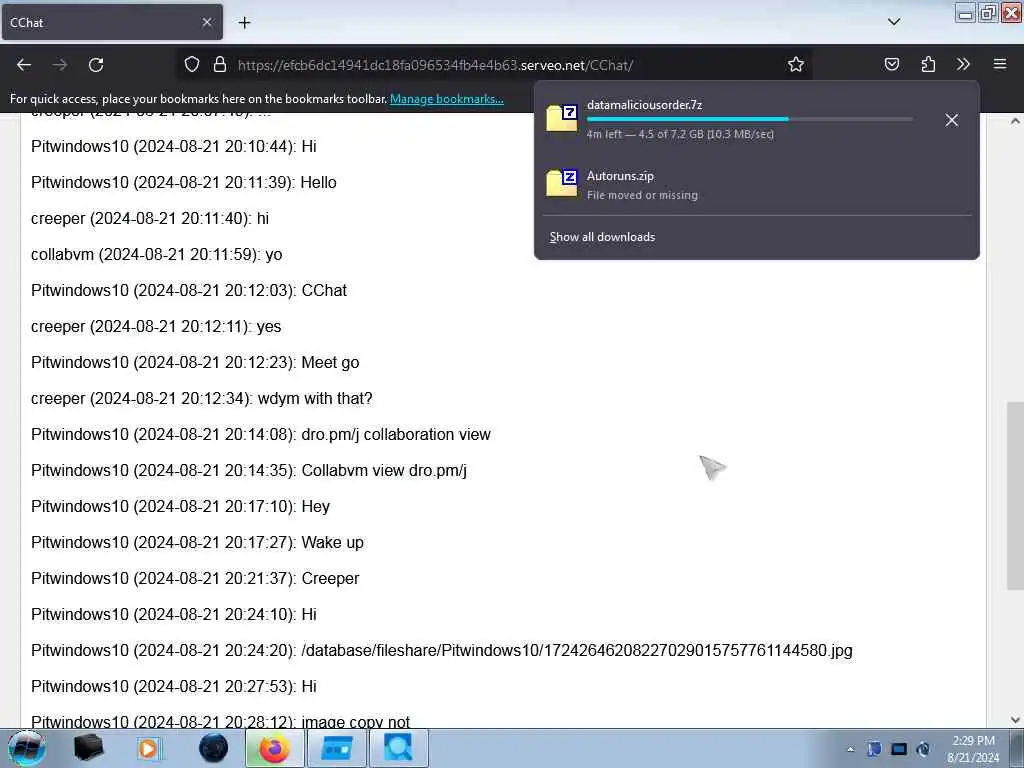Click the 'Hi' message at 20:27:53
The image size is (1024, 768).
(174, 686)
